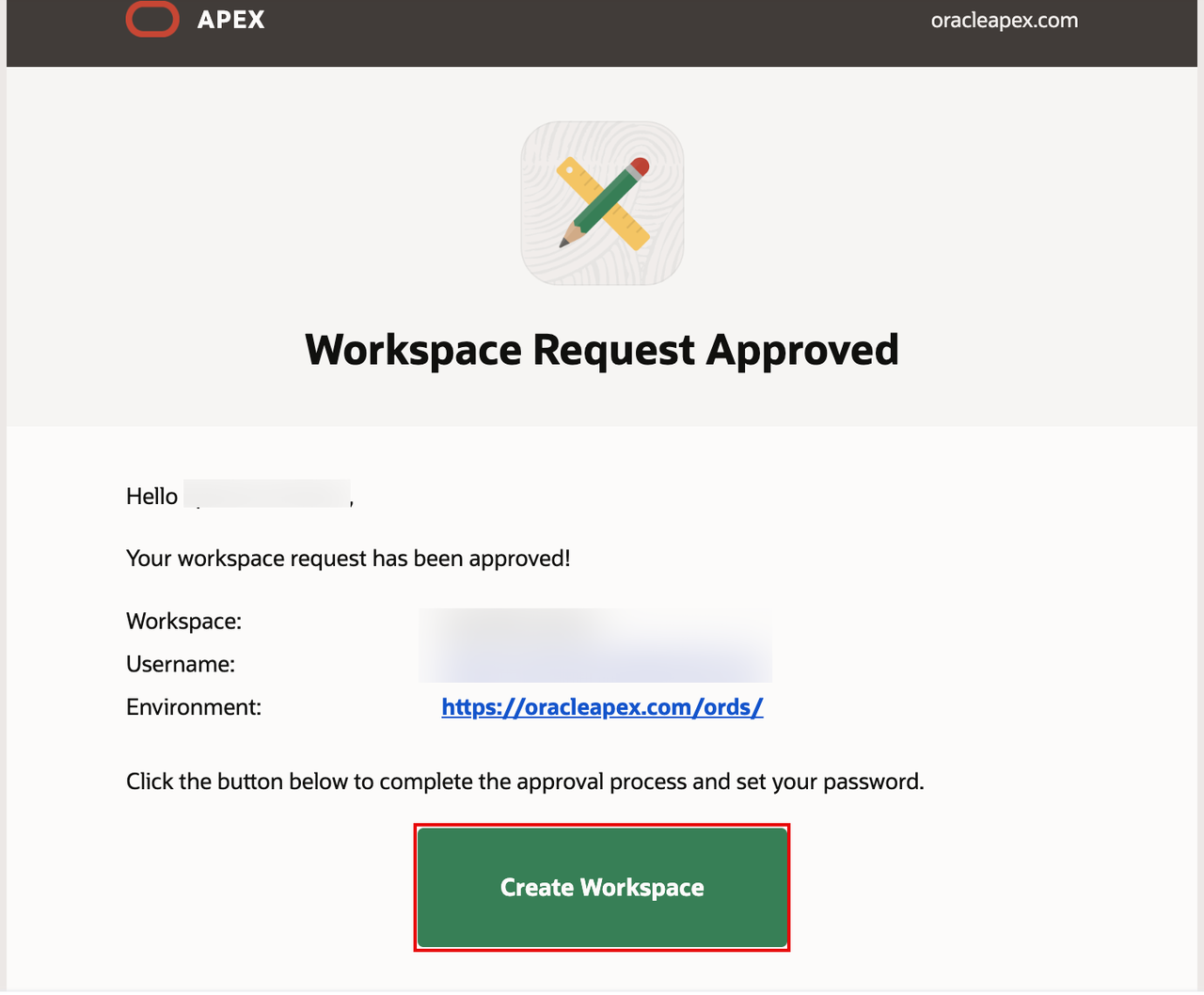Click the 'Your workspace request has been approved!' text
This screenshot has width=1204, height=995.
pyautogui.click(x=348, y=559)
